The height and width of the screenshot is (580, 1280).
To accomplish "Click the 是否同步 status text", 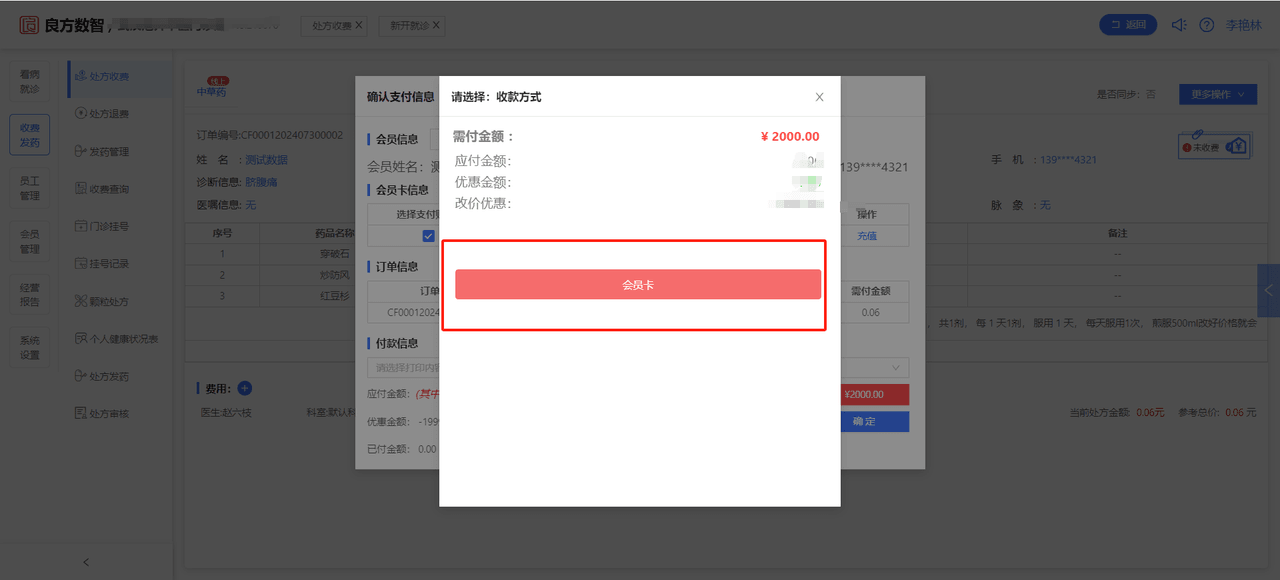I will tap(1126, 94).
